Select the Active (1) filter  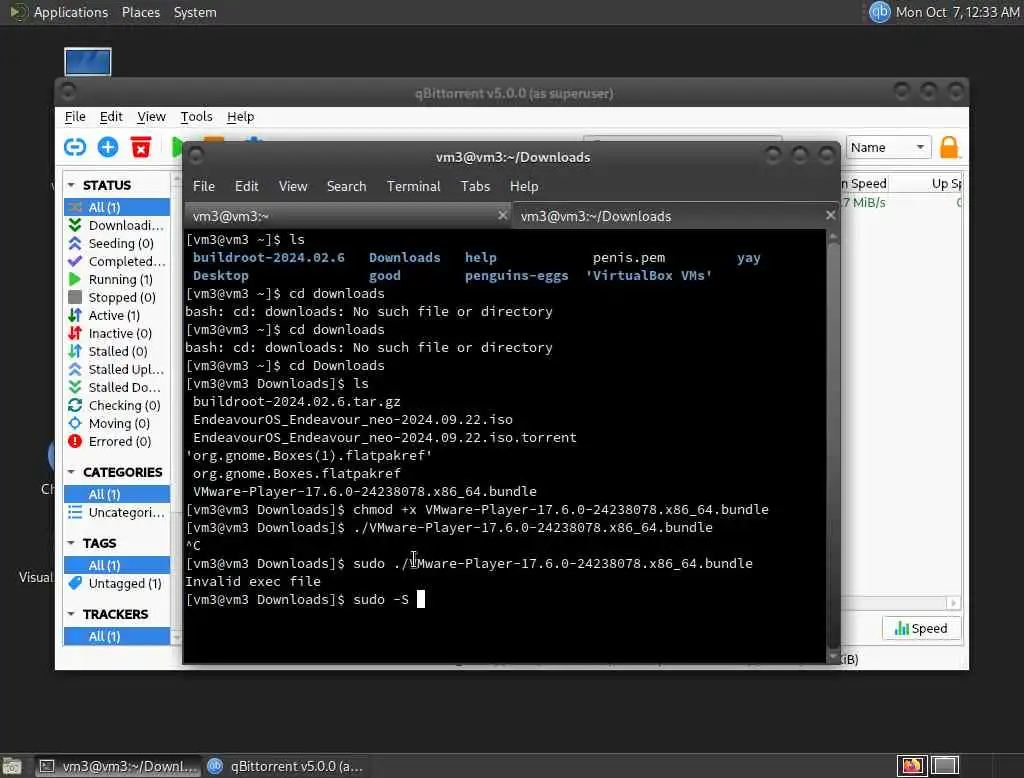(x=117, y=316)
